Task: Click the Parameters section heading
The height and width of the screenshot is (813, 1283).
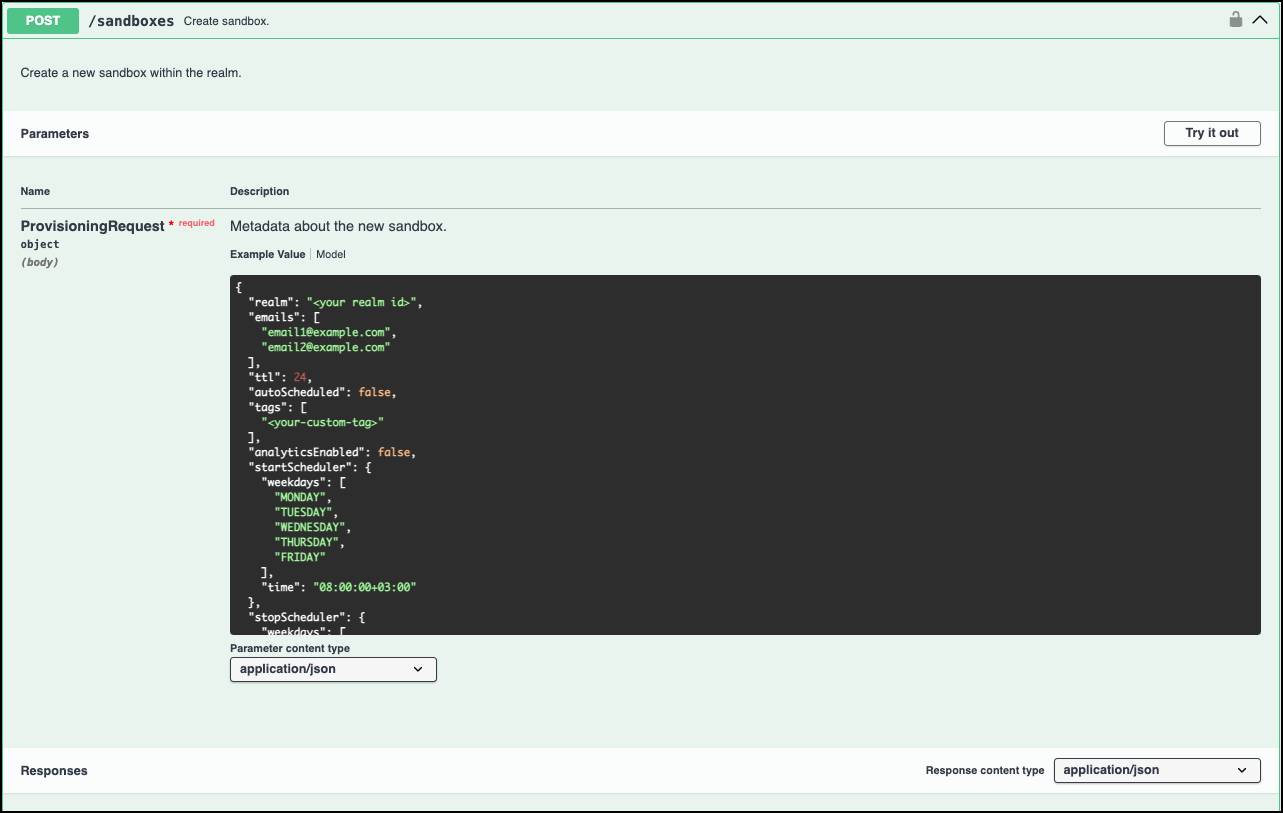Action: click(x=55, y=134)
